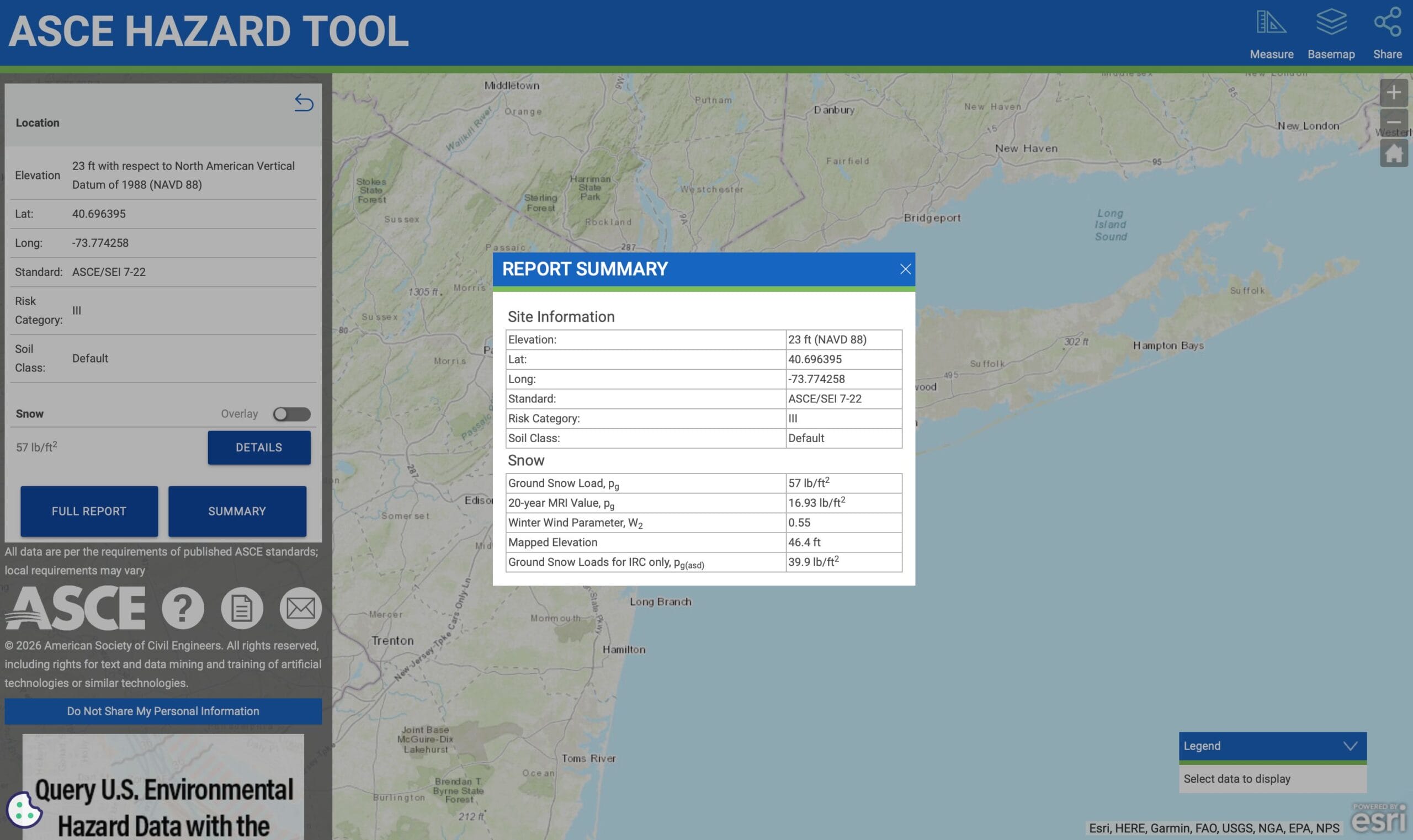Click the Snow section label in sidebar
The height and width of the screenshot is (840, 1413).
pyautogui.click(x=29, y=414)
